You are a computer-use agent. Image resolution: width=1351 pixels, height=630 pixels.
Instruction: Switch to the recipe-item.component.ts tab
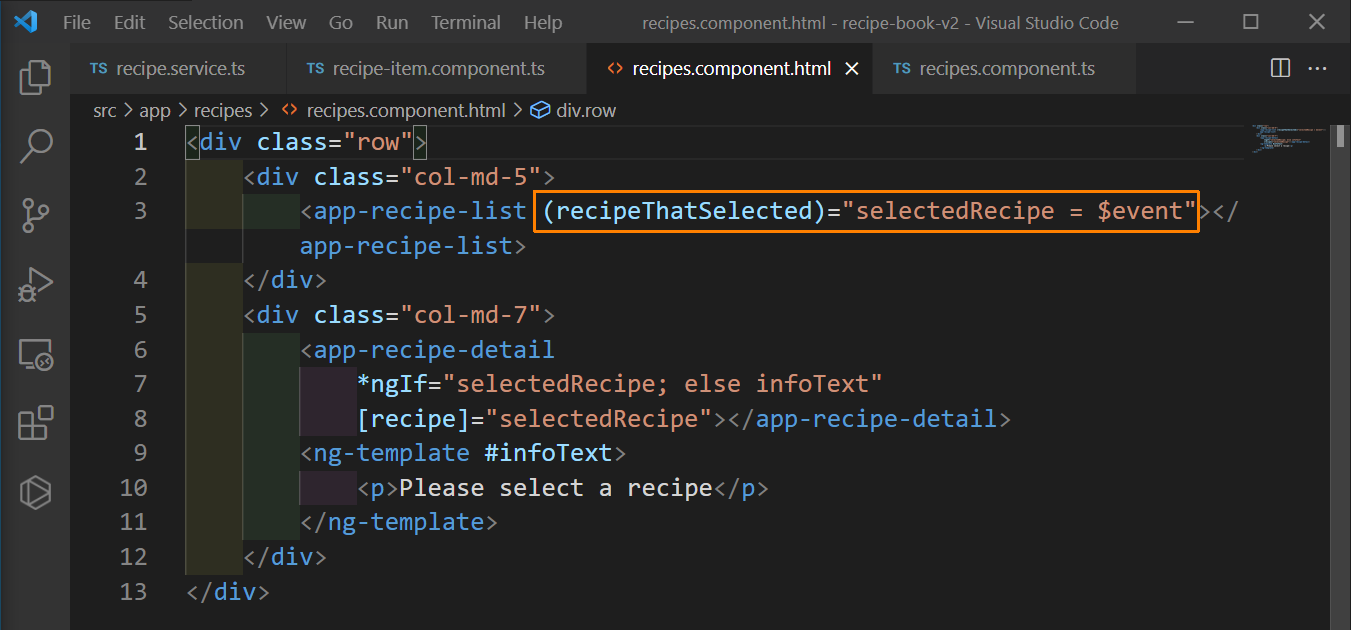[437, 69]
